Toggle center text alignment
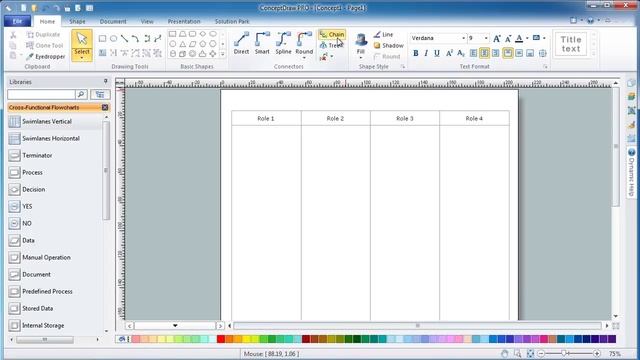Viewport: 640px width, 360px height. [x=484, y=53]
